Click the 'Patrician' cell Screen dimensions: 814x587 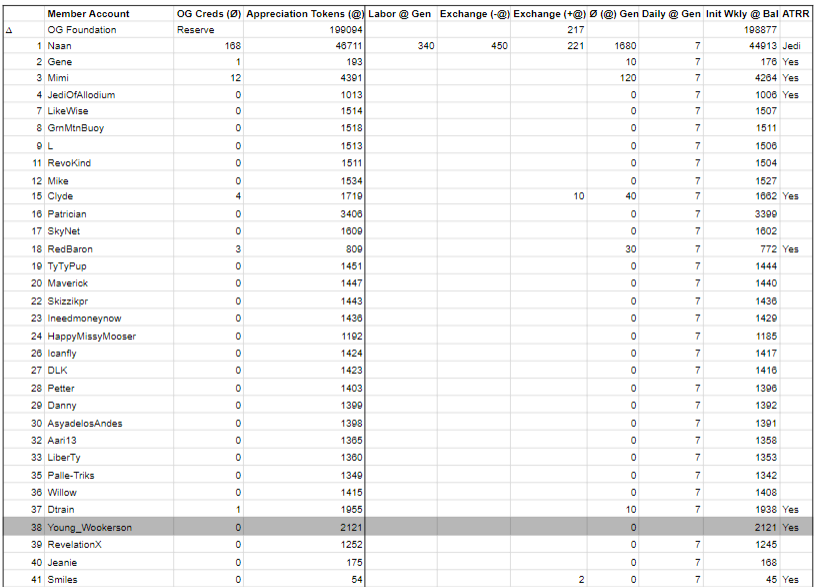67,214
